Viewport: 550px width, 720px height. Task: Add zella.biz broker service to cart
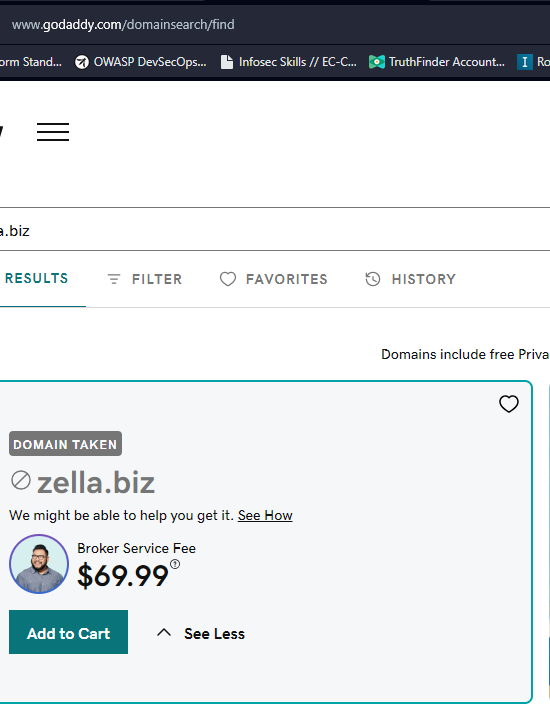click(68, 632)
